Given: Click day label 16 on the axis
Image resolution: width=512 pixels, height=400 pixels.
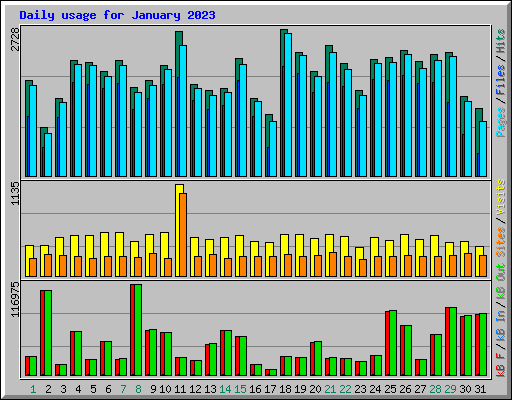Looking at the screenshot, I should click(x=255, y=389).
